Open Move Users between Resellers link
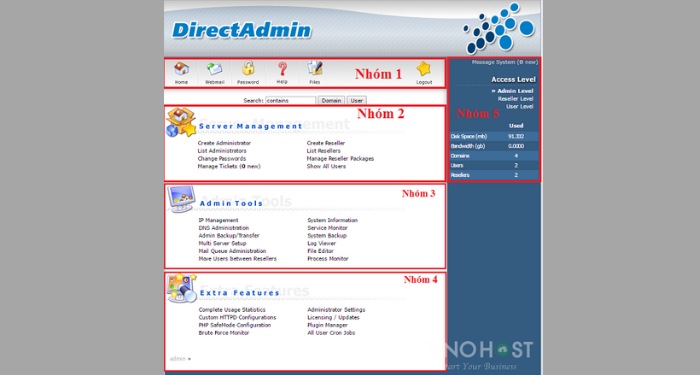The width and height of the screenshot is (700, 375). click(238, 259)
